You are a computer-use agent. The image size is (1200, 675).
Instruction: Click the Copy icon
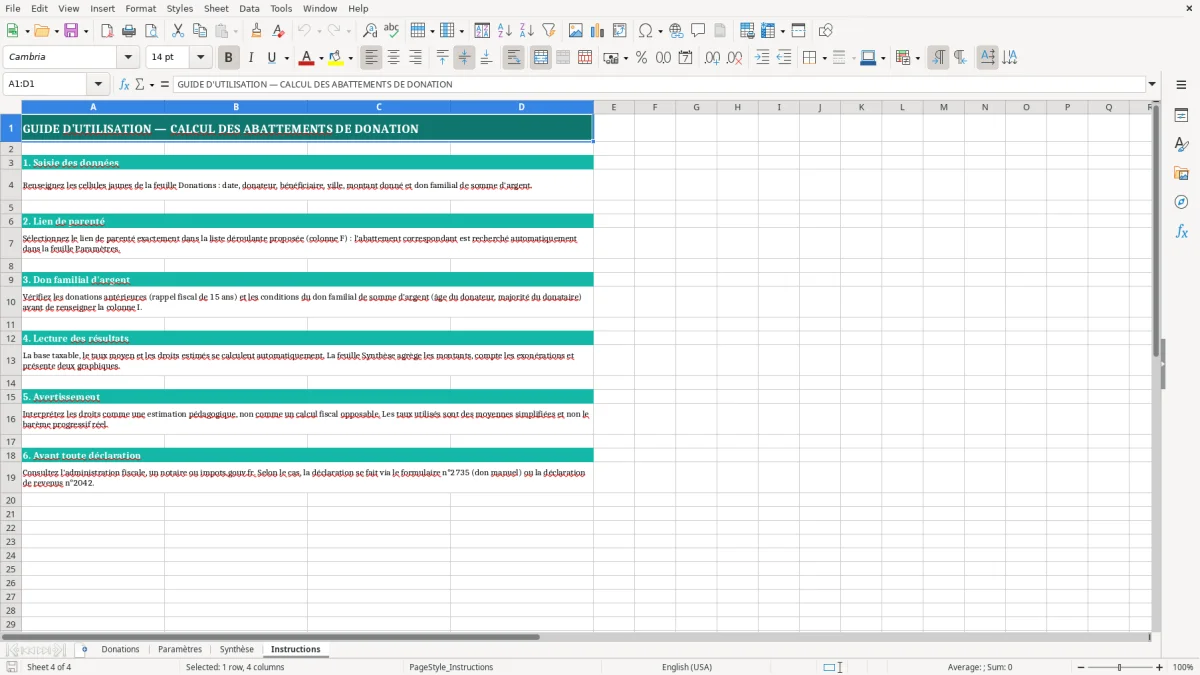pyautogui.click(x=199, y=31)
